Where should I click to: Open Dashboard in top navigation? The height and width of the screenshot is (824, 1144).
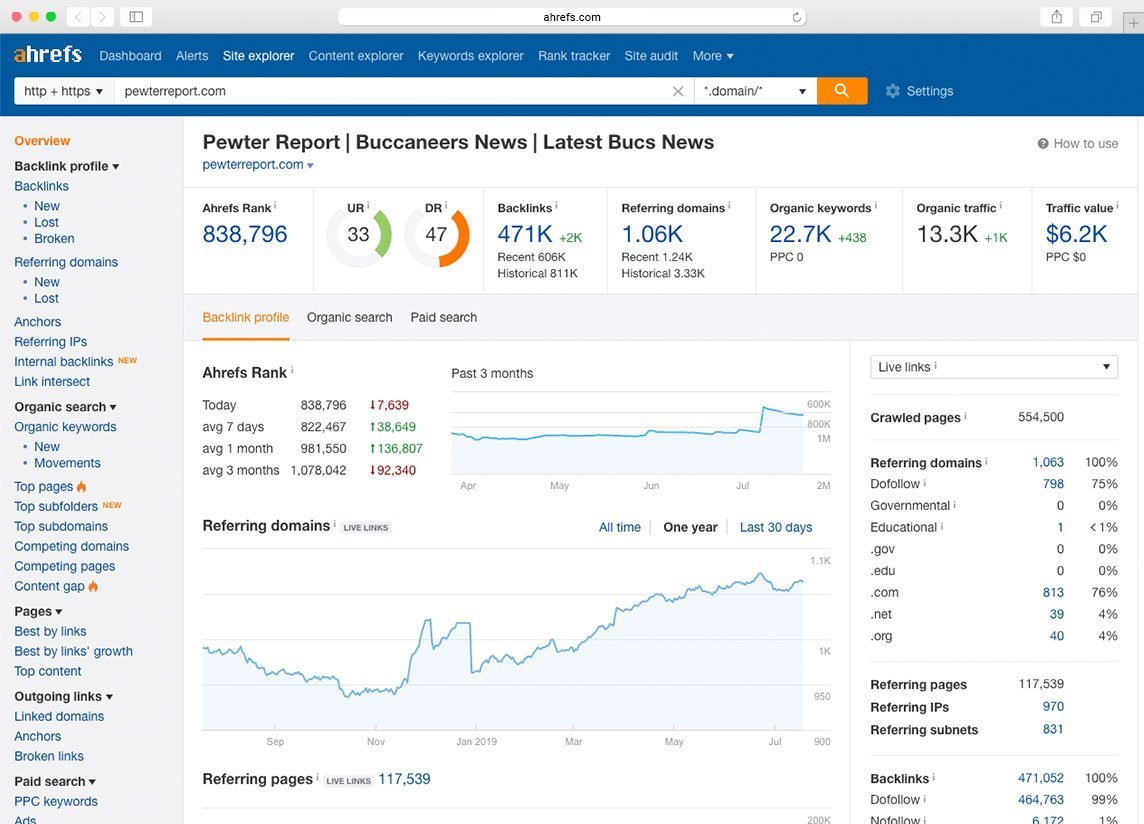point(130,55)
